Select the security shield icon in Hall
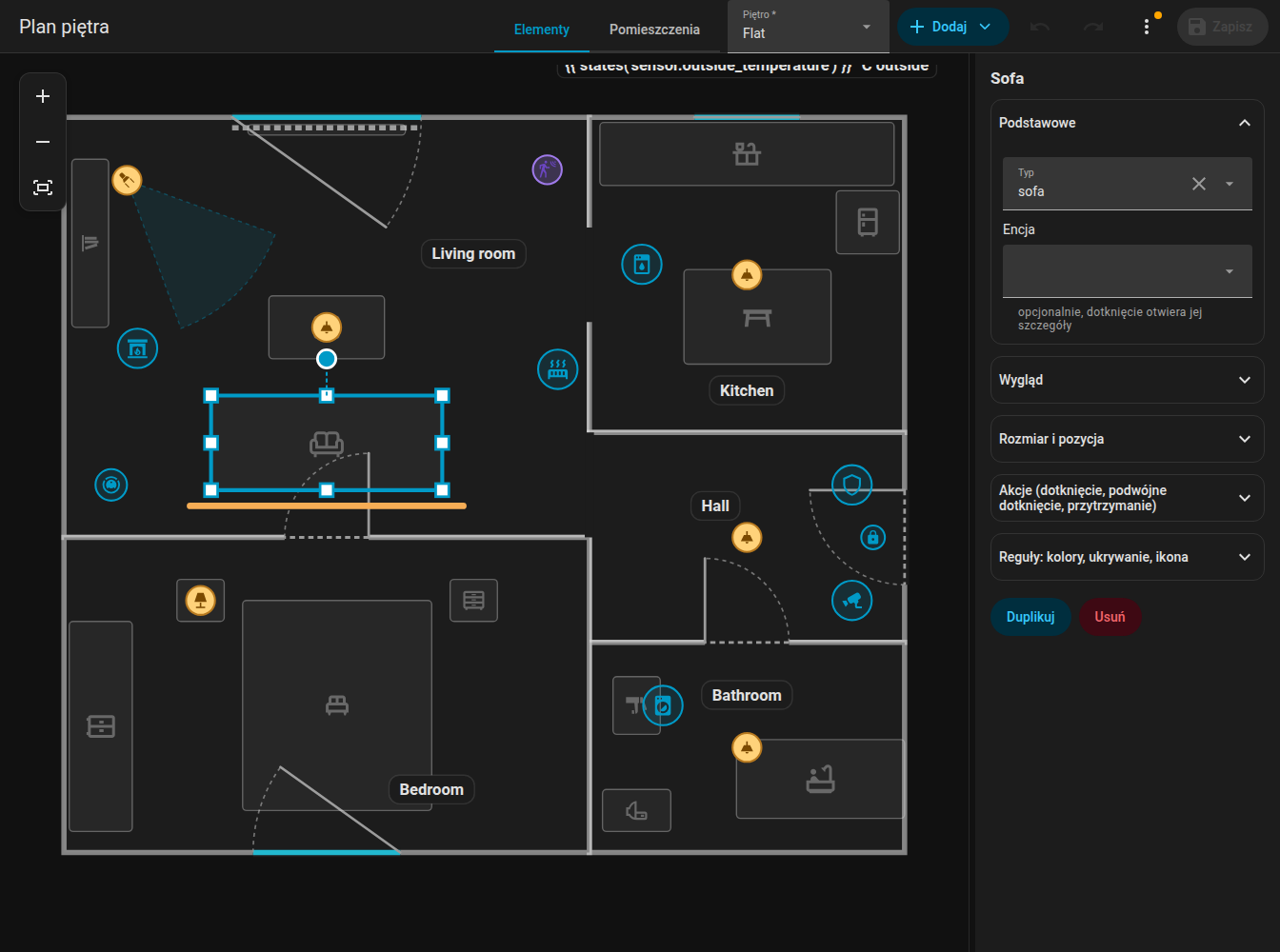 pyautogui.click(x=852, y=486)
